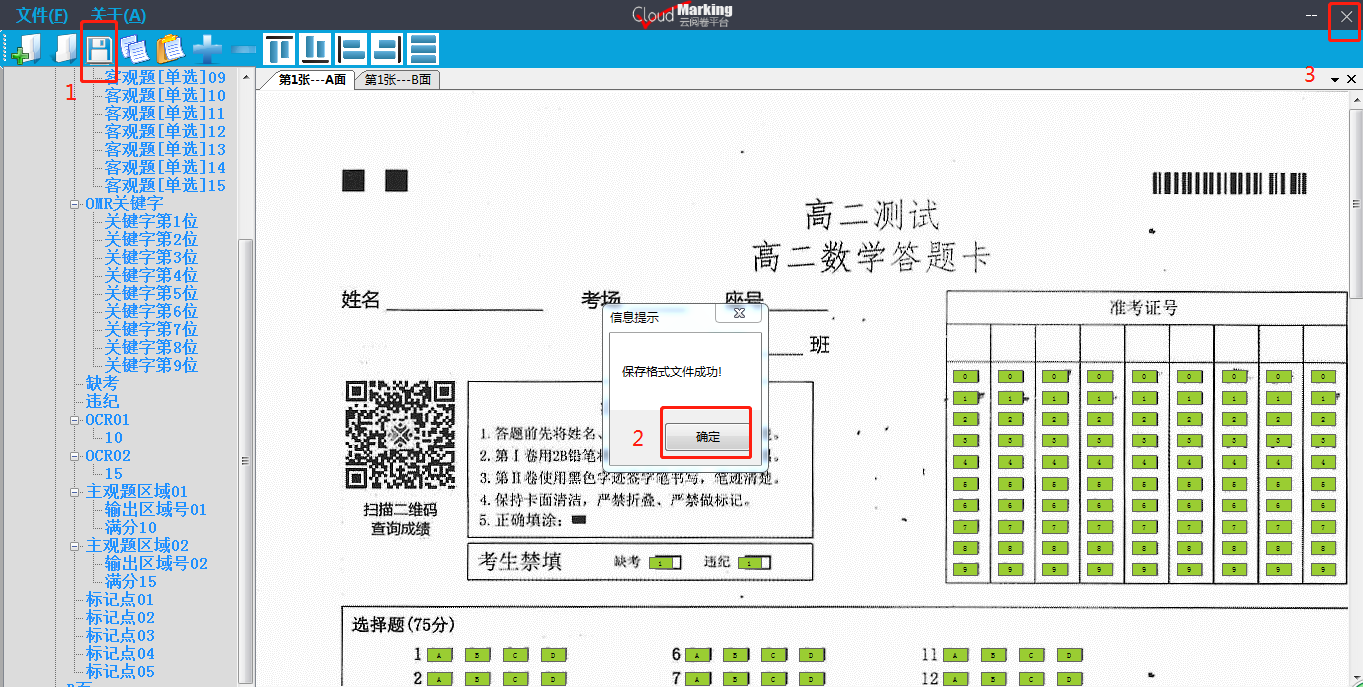
Task: Collapse the 主观题区域01 tree node
Action: click(x=76, y=492)
